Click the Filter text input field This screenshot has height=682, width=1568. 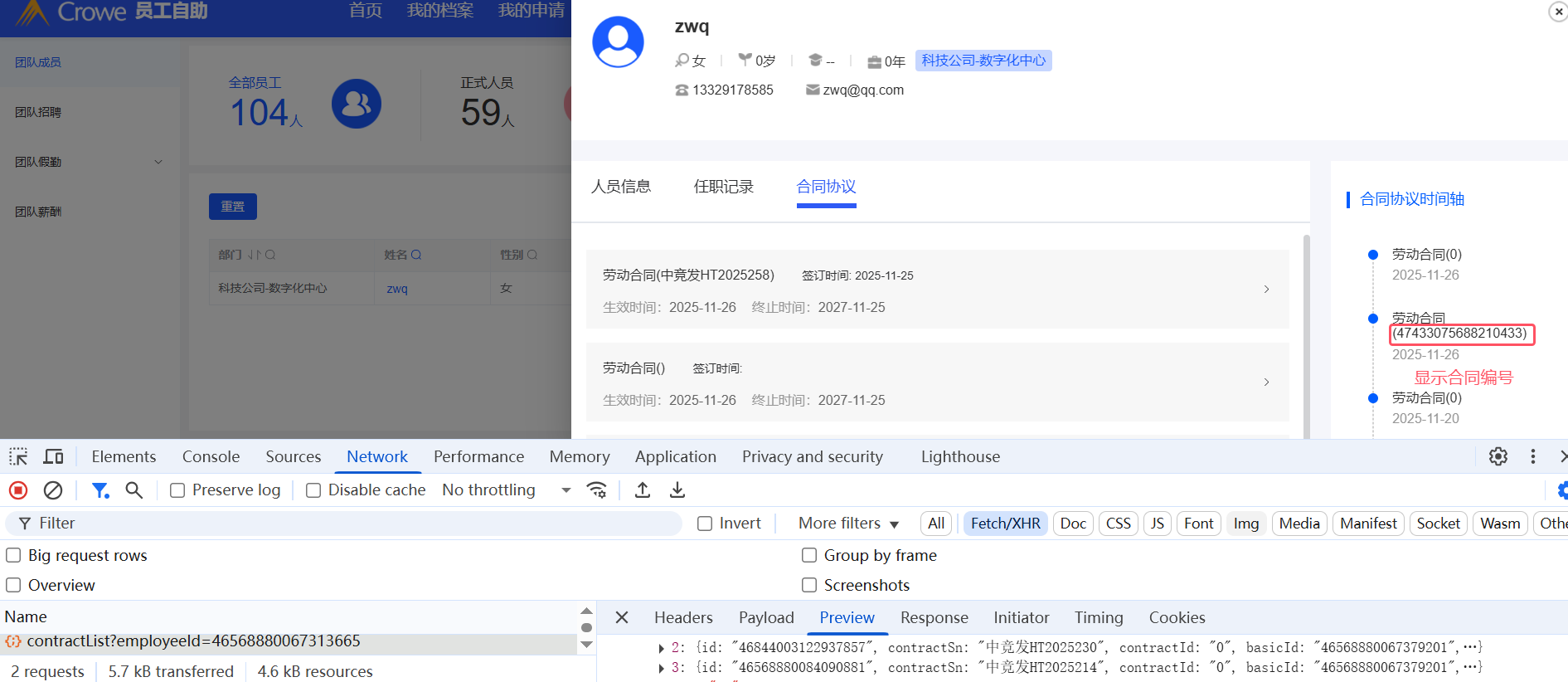[x=348, y=524]
